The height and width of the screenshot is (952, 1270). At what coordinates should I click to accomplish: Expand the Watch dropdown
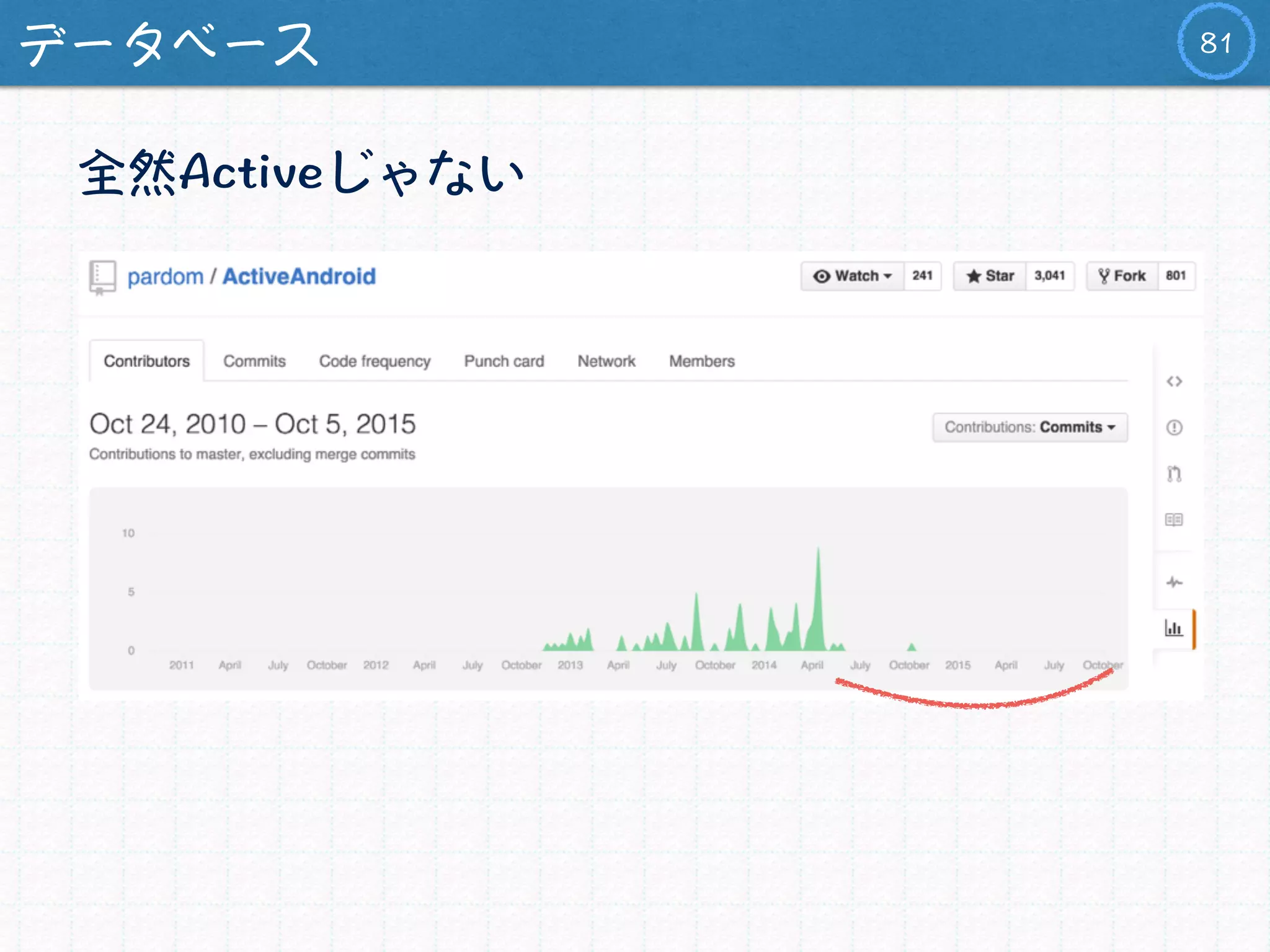853,276
